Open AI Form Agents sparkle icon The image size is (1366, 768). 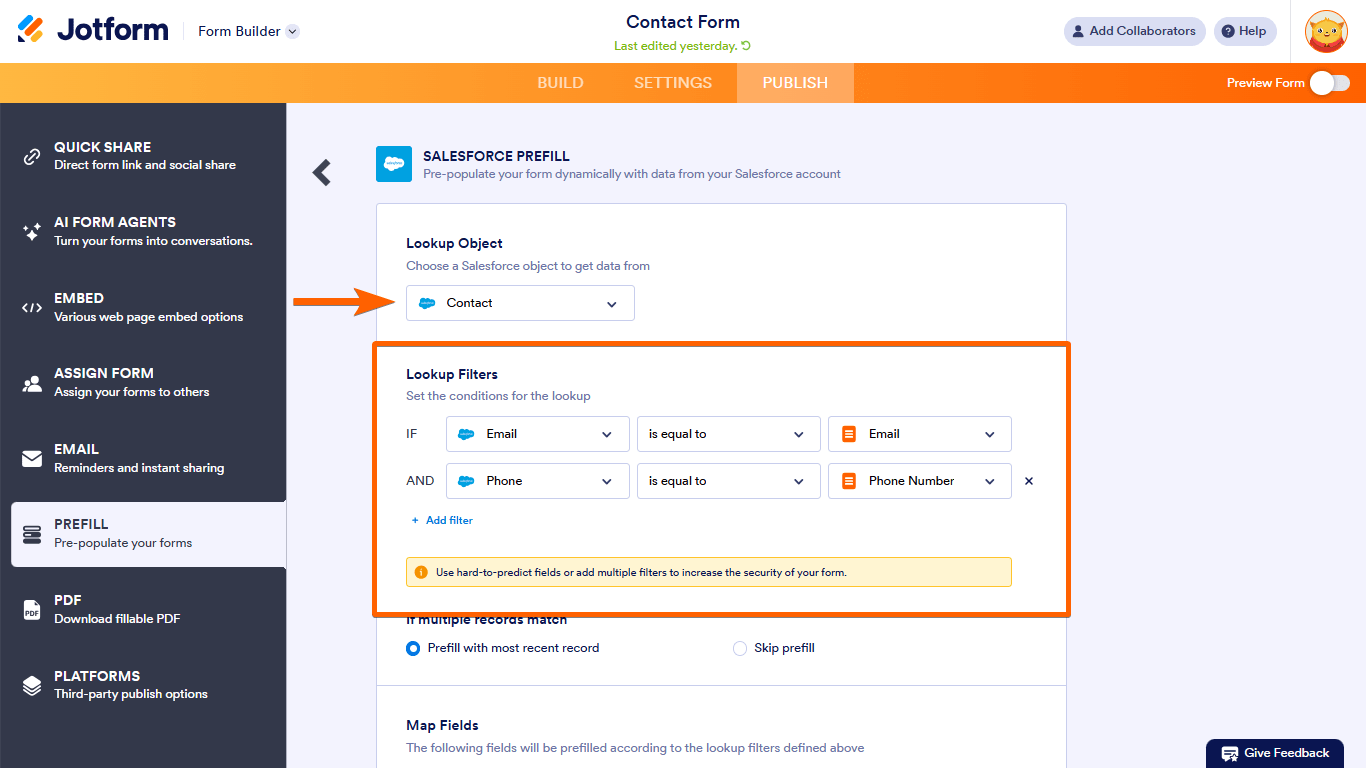click(x=32, y=232)
